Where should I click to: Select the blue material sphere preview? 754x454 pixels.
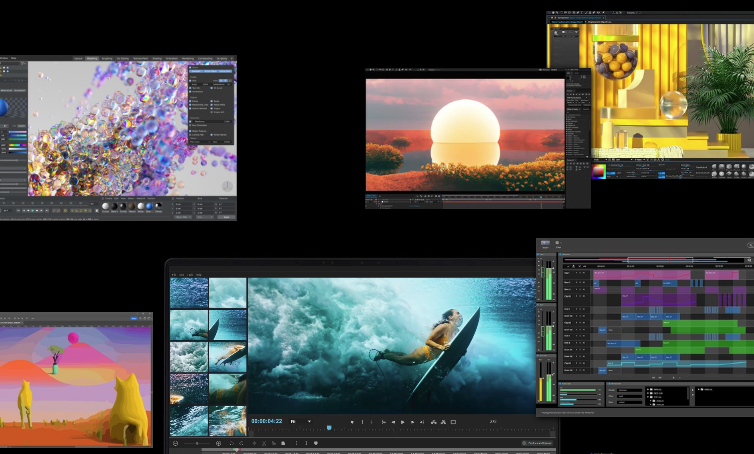(150, 206)
